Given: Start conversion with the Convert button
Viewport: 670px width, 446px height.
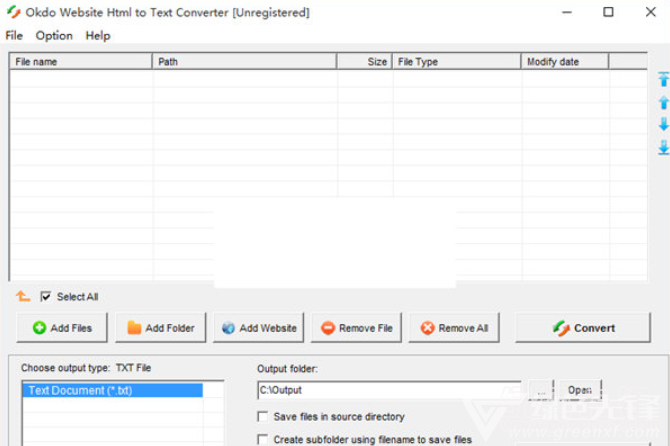Looking at the screenshot, I should click(x=583, y=328).
